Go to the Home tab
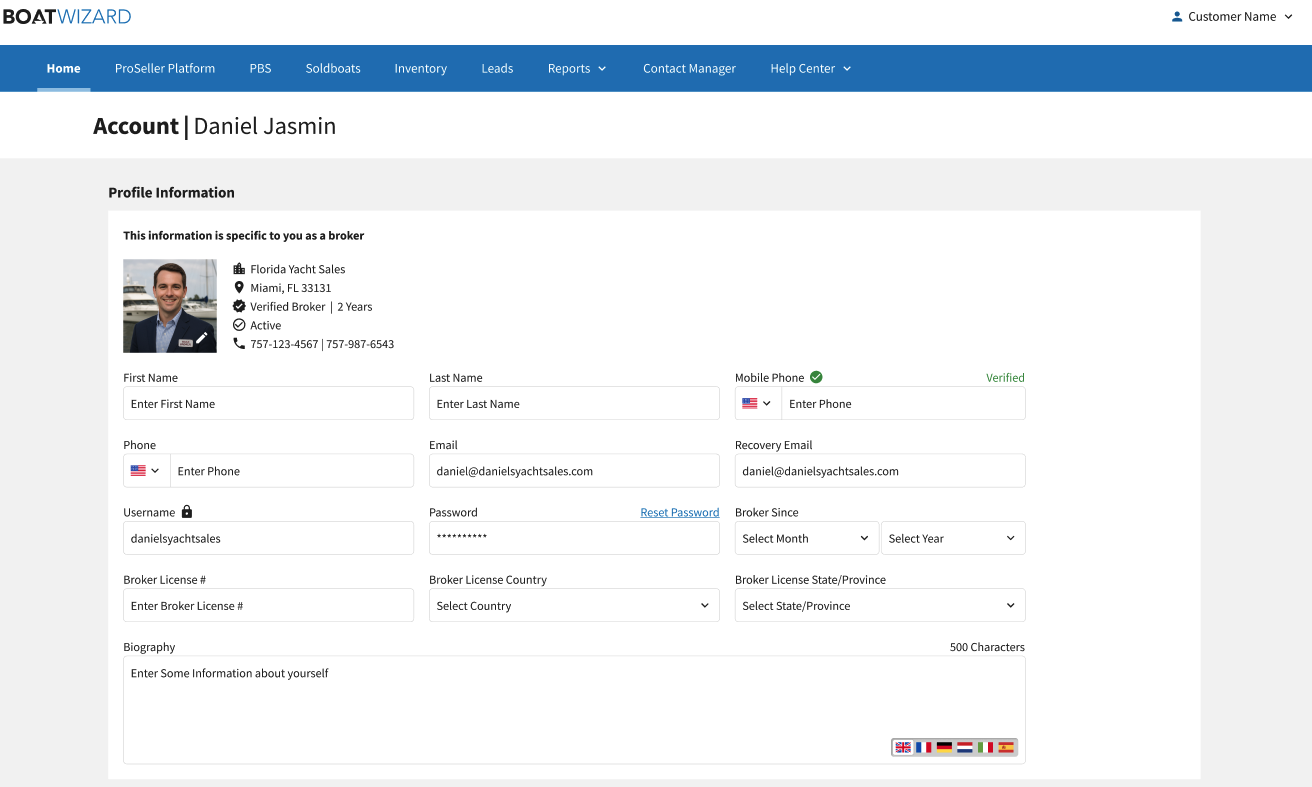 pos(63,68)
